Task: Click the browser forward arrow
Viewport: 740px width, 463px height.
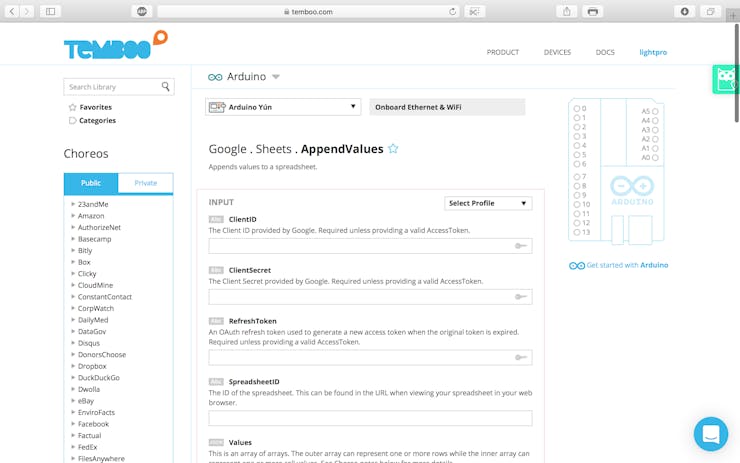Action: coord(27,11)
